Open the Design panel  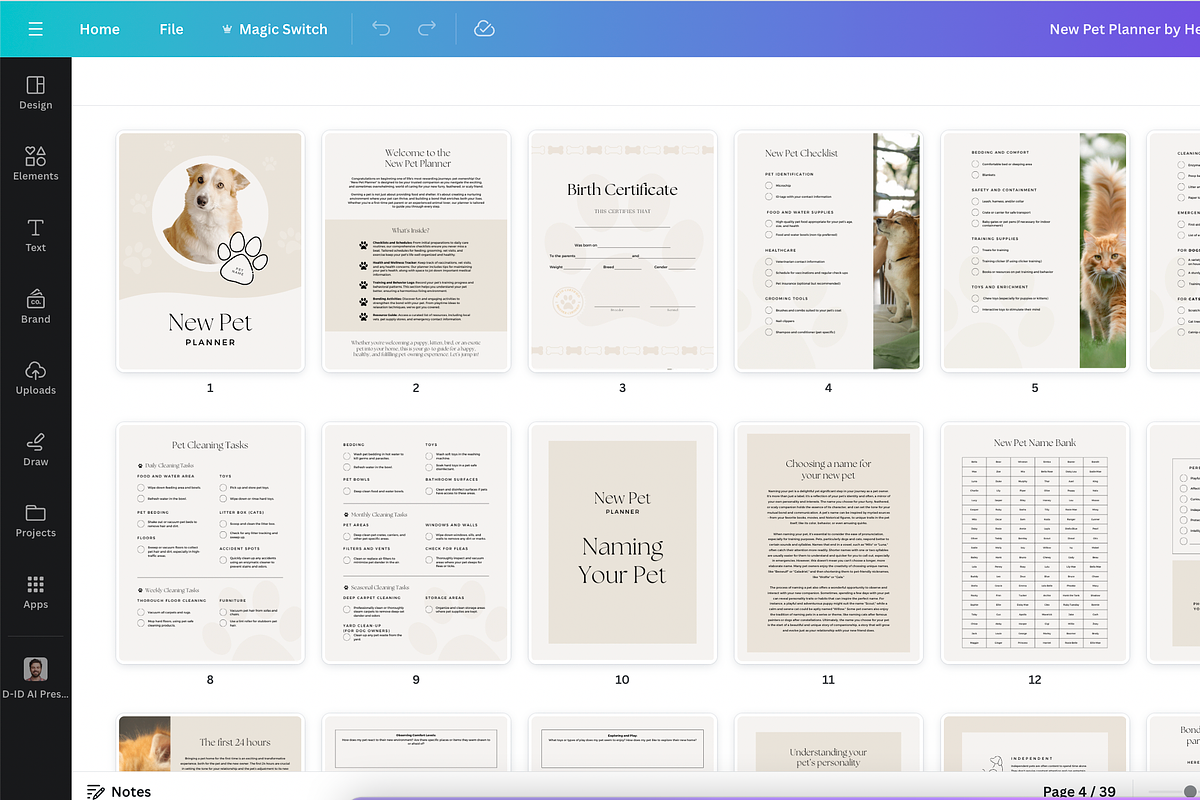pos(36,92)
